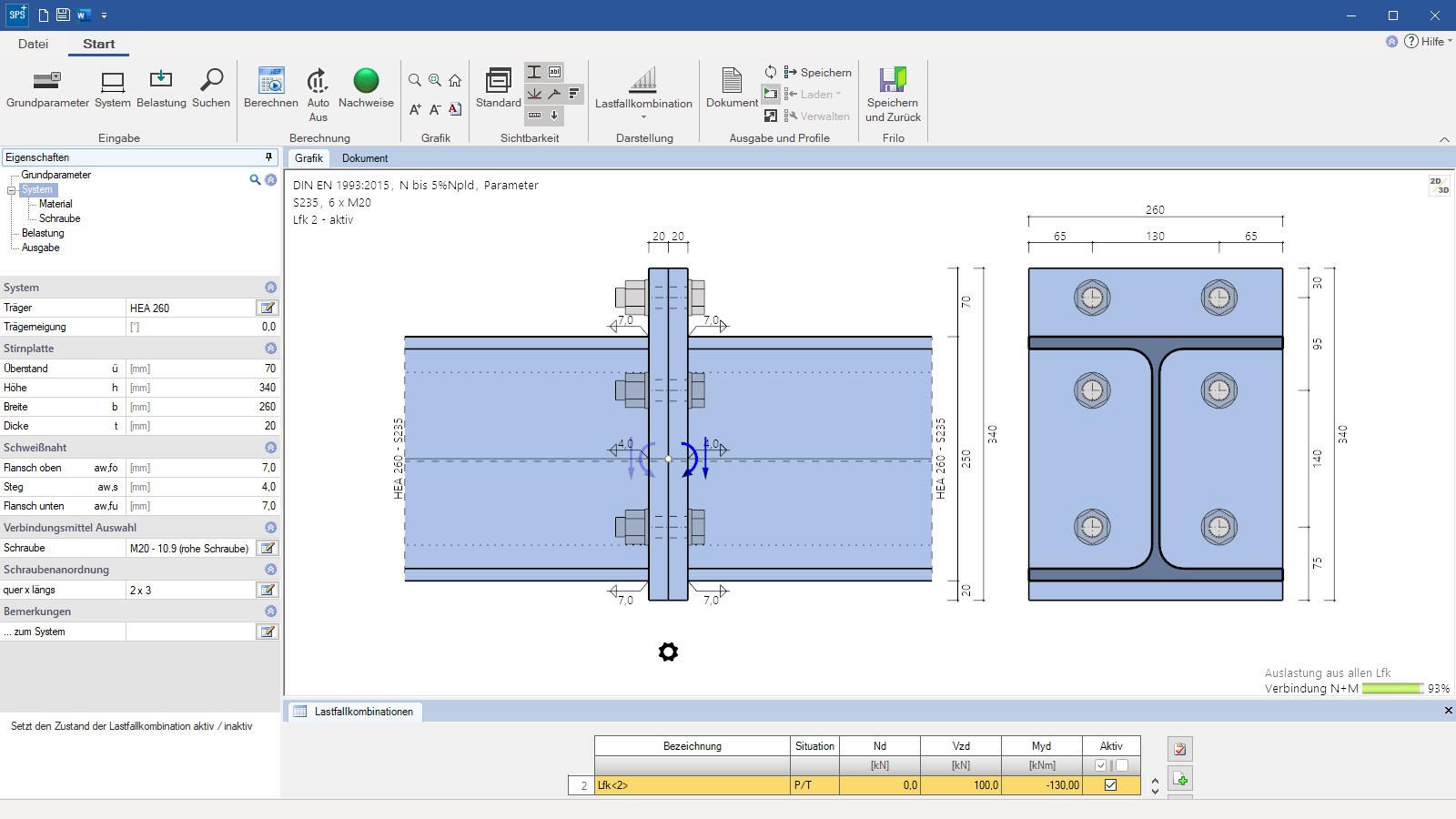Click Speichern und Zurück floppy icon

[x=893, y=82]
